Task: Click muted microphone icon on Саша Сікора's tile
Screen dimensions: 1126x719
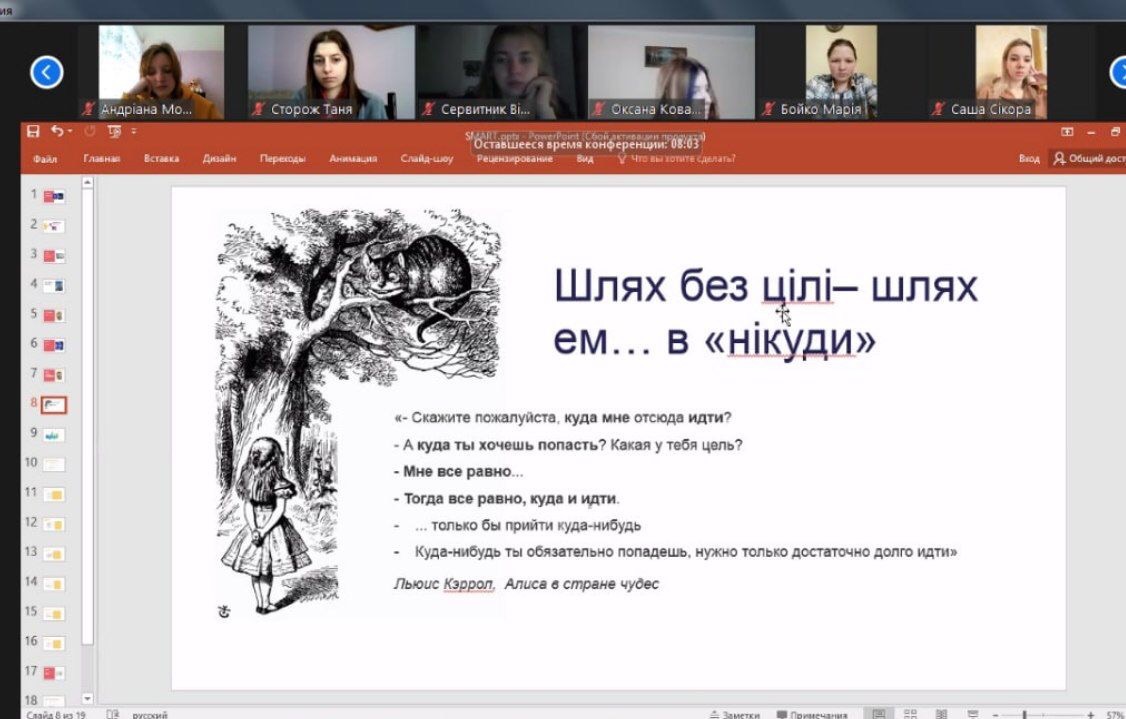Action: click(938, 109)
